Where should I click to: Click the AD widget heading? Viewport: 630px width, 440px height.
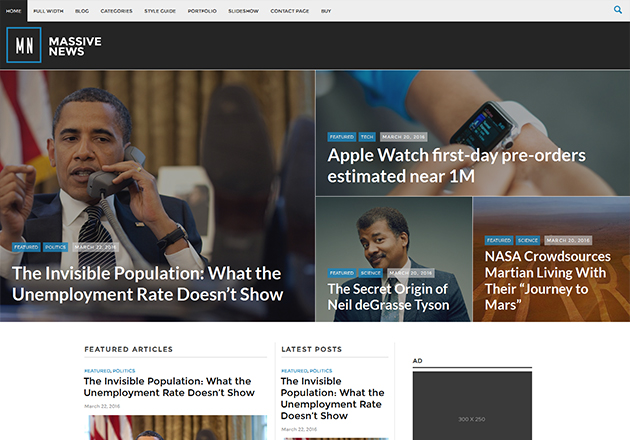tap(417, 361)
